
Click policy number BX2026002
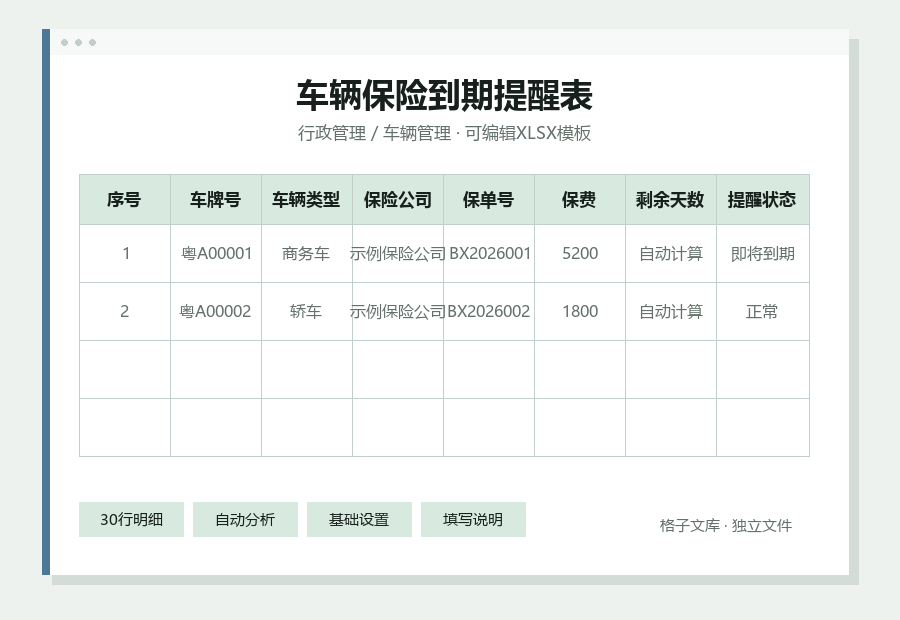488,311
